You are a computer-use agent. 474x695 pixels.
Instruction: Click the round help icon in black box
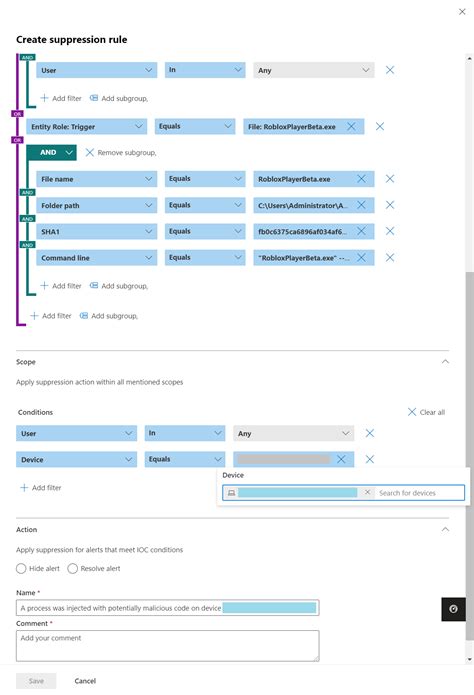(x=453, y=609)
